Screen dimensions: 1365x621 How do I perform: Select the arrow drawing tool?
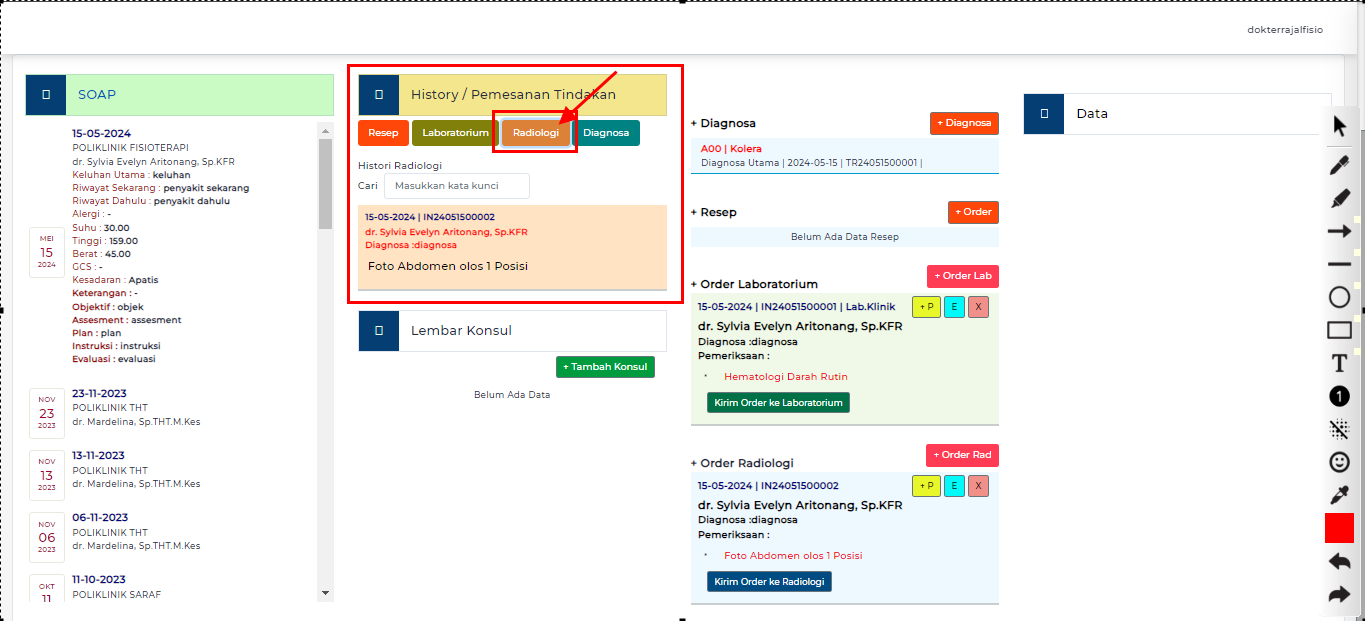click(x=1340, y=230)
